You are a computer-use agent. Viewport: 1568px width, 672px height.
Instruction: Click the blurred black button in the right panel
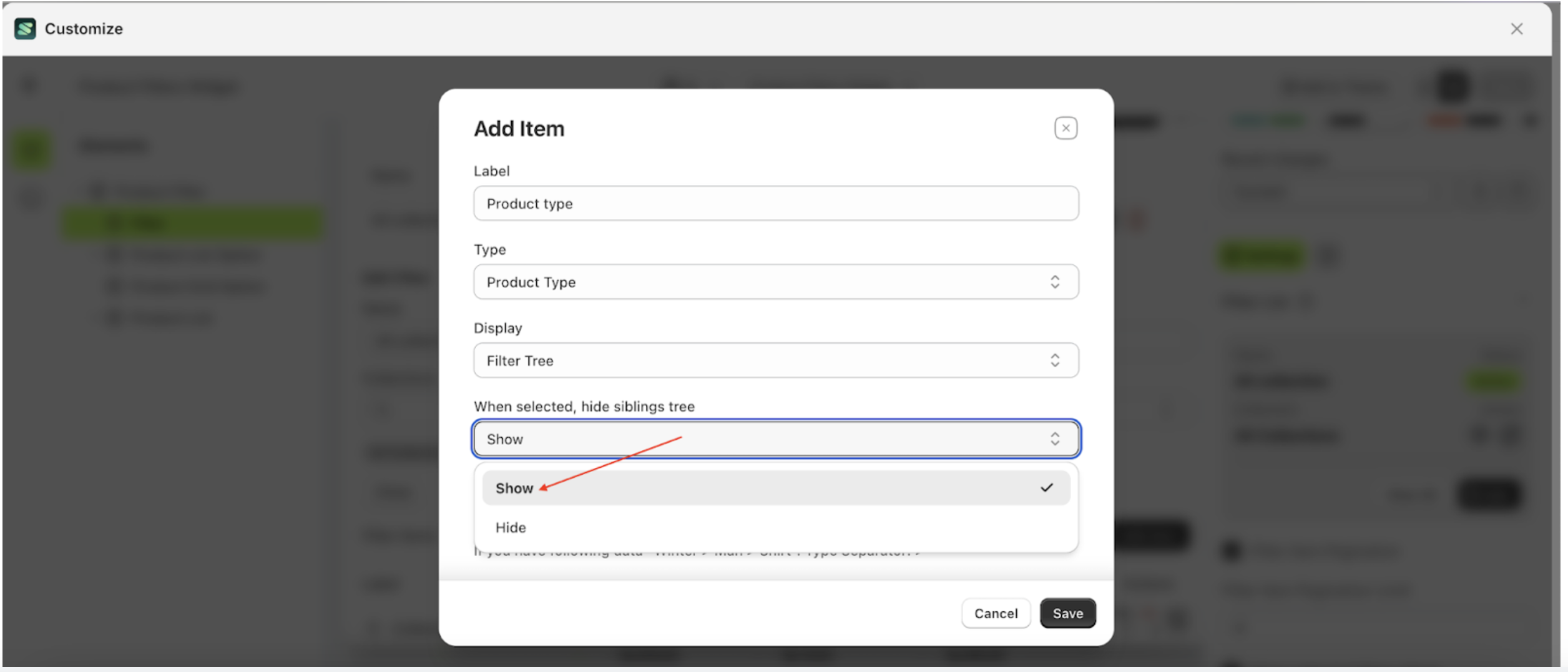click(1489, 495)
